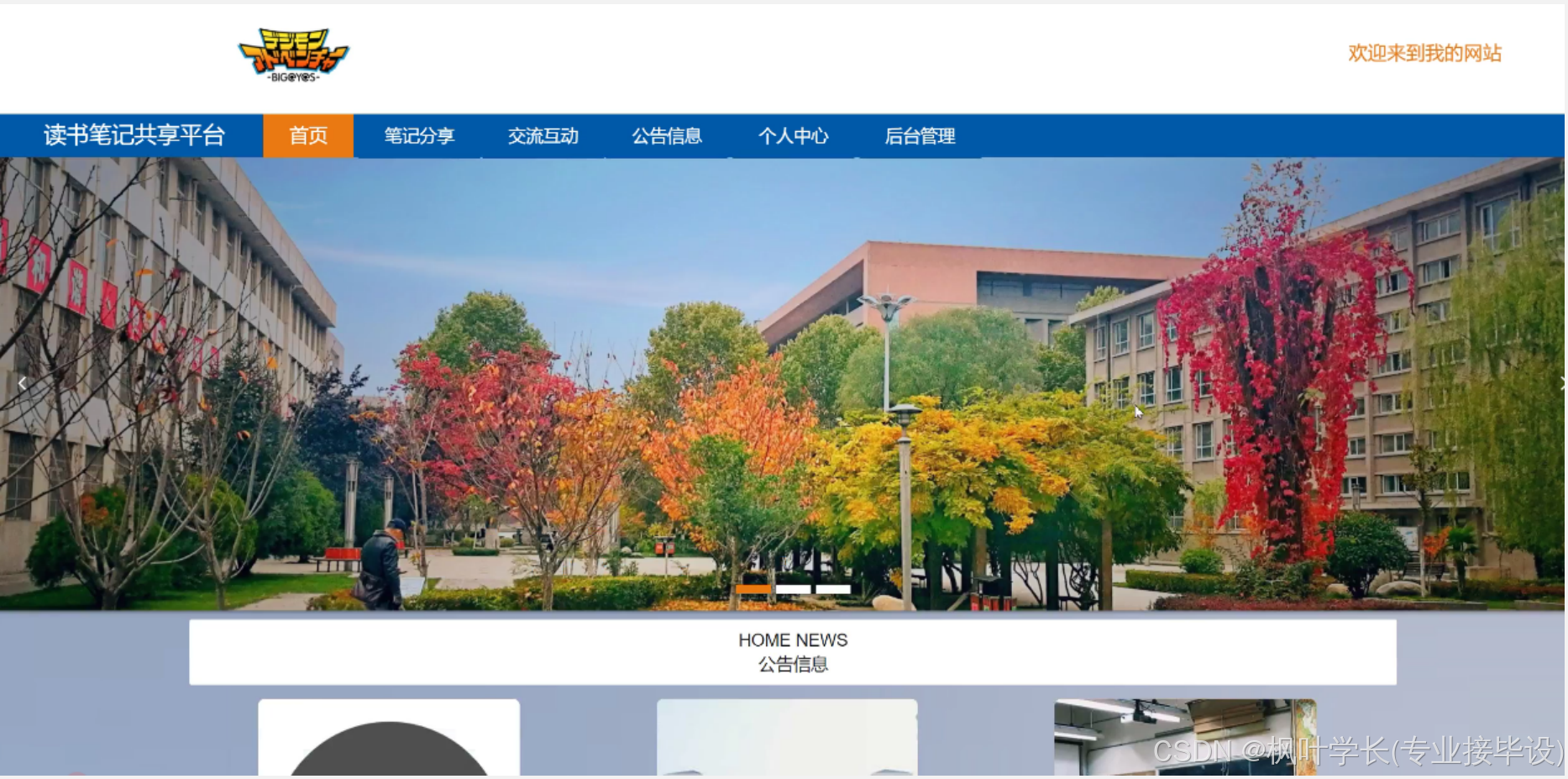Open the middle white news card thumbnail
The image size is (1568, 779).
(x=787, y=737)
